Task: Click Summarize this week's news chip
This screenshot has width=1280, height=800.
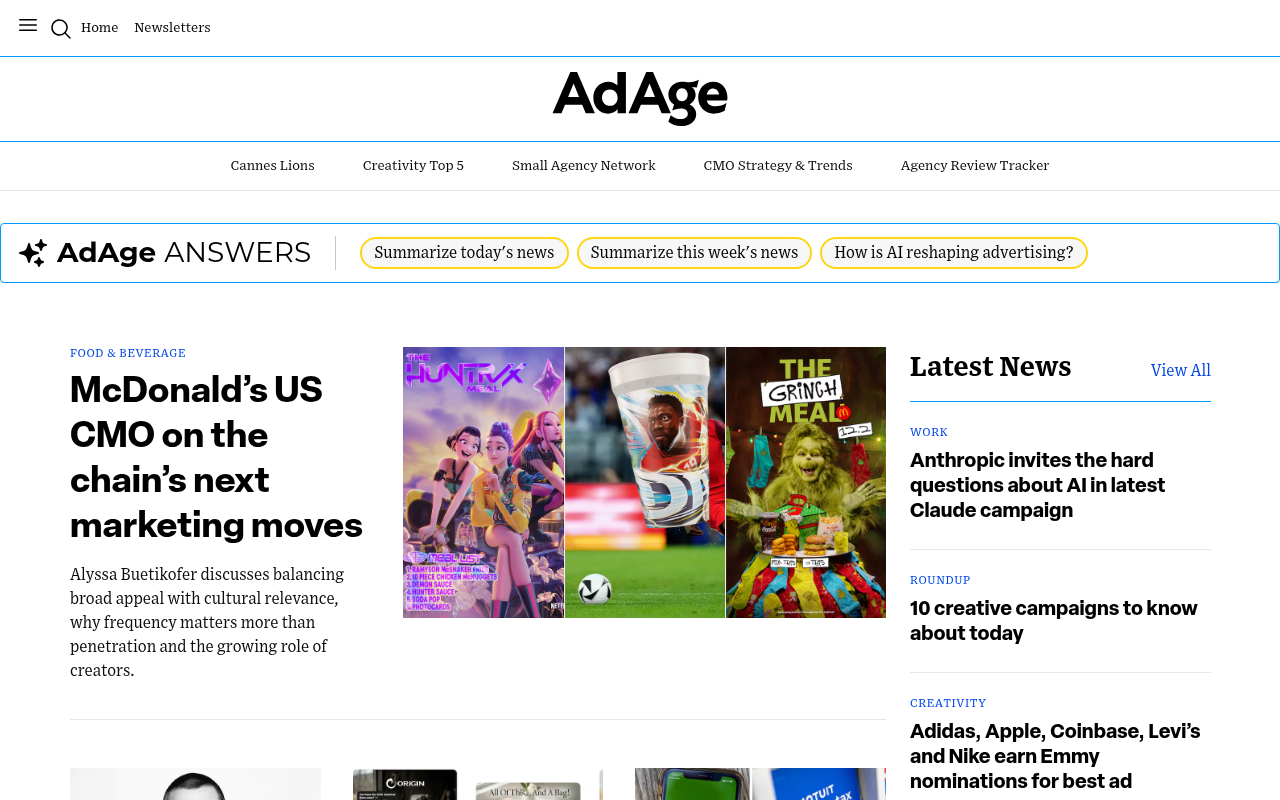Action: (x=694, y=253)
